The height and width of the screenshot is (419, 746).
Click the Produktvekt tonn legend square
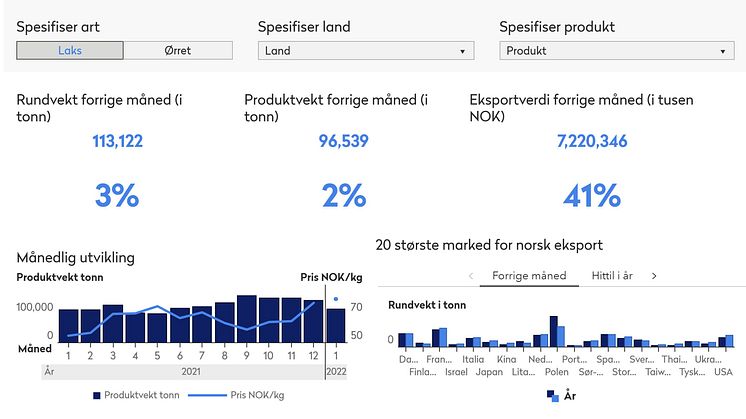coord(97,395)
